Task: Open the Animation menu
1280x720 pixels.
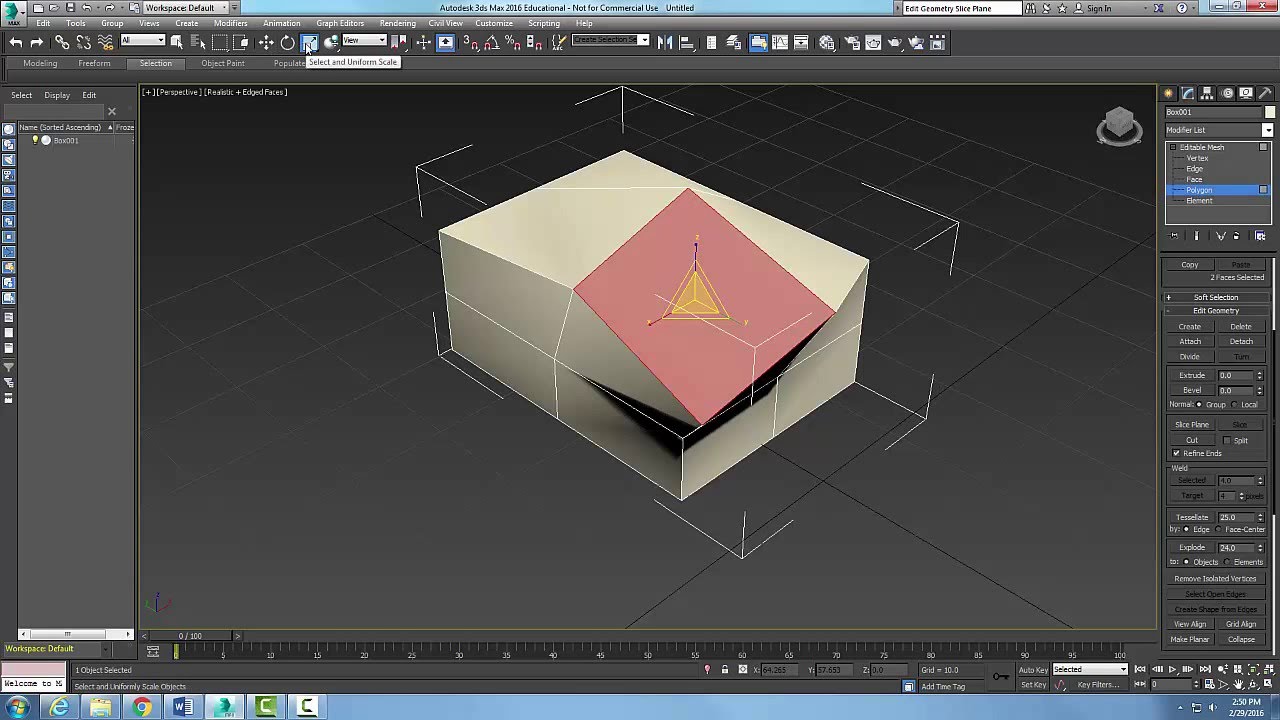Action: click(281, 23)
